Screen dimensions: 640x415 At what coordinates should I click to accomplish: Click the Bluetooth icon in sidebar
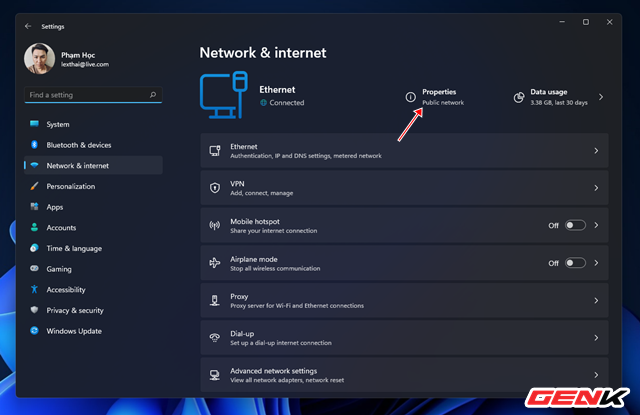[34, 145]
